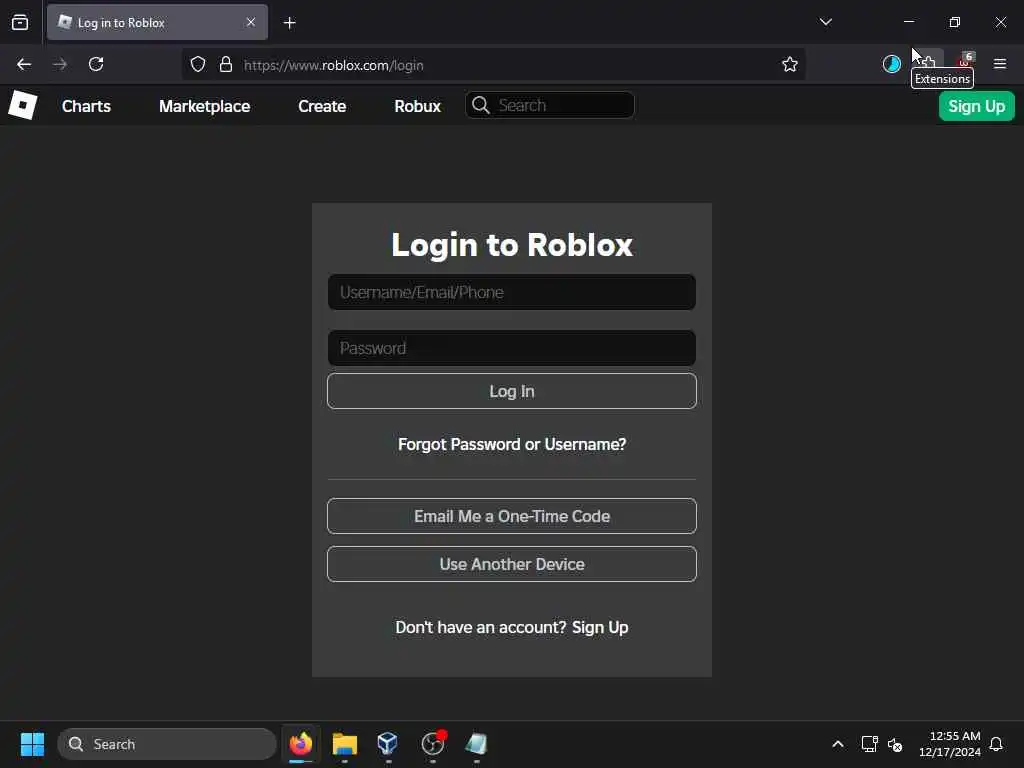The height and width of the screenshot is (768, 1024).
Task: Click the network display tray icon
Action: pos(869,744)
